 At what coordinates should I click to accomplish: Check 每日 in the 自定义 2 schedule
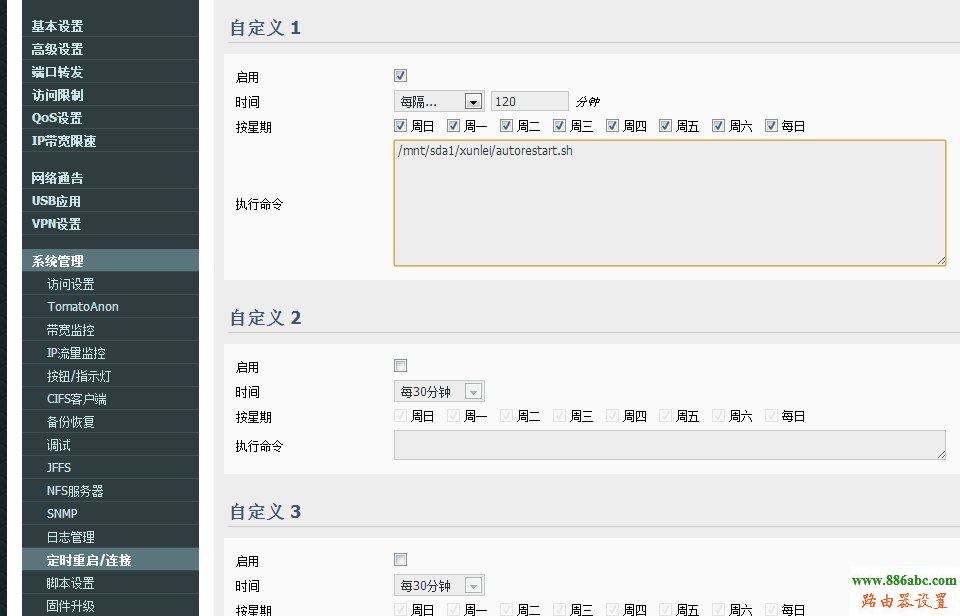point(770,415)
